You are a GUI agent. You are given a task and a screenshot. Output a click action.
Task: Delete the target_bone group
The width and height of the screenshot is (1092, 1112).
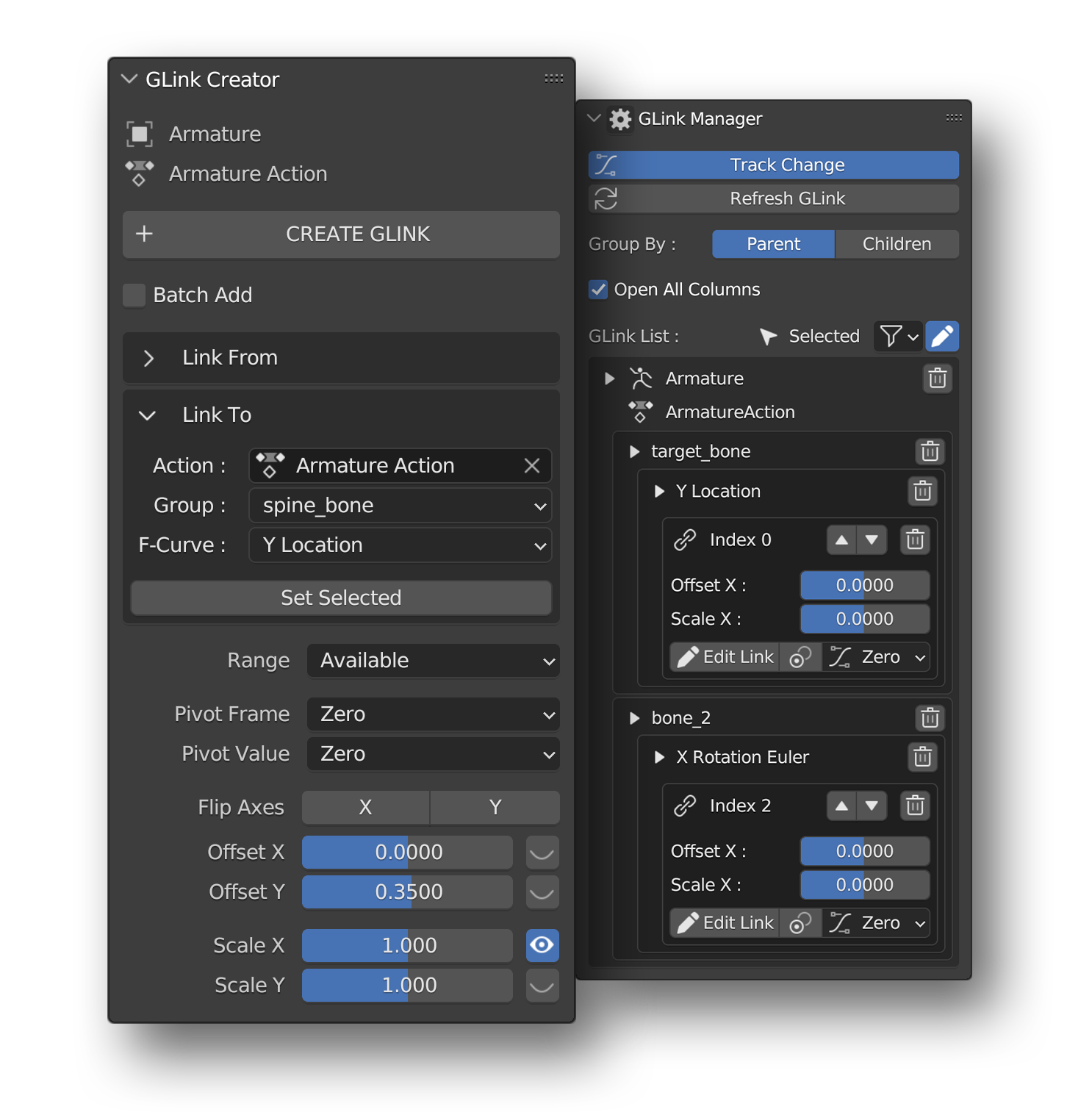tap(930, 451)
